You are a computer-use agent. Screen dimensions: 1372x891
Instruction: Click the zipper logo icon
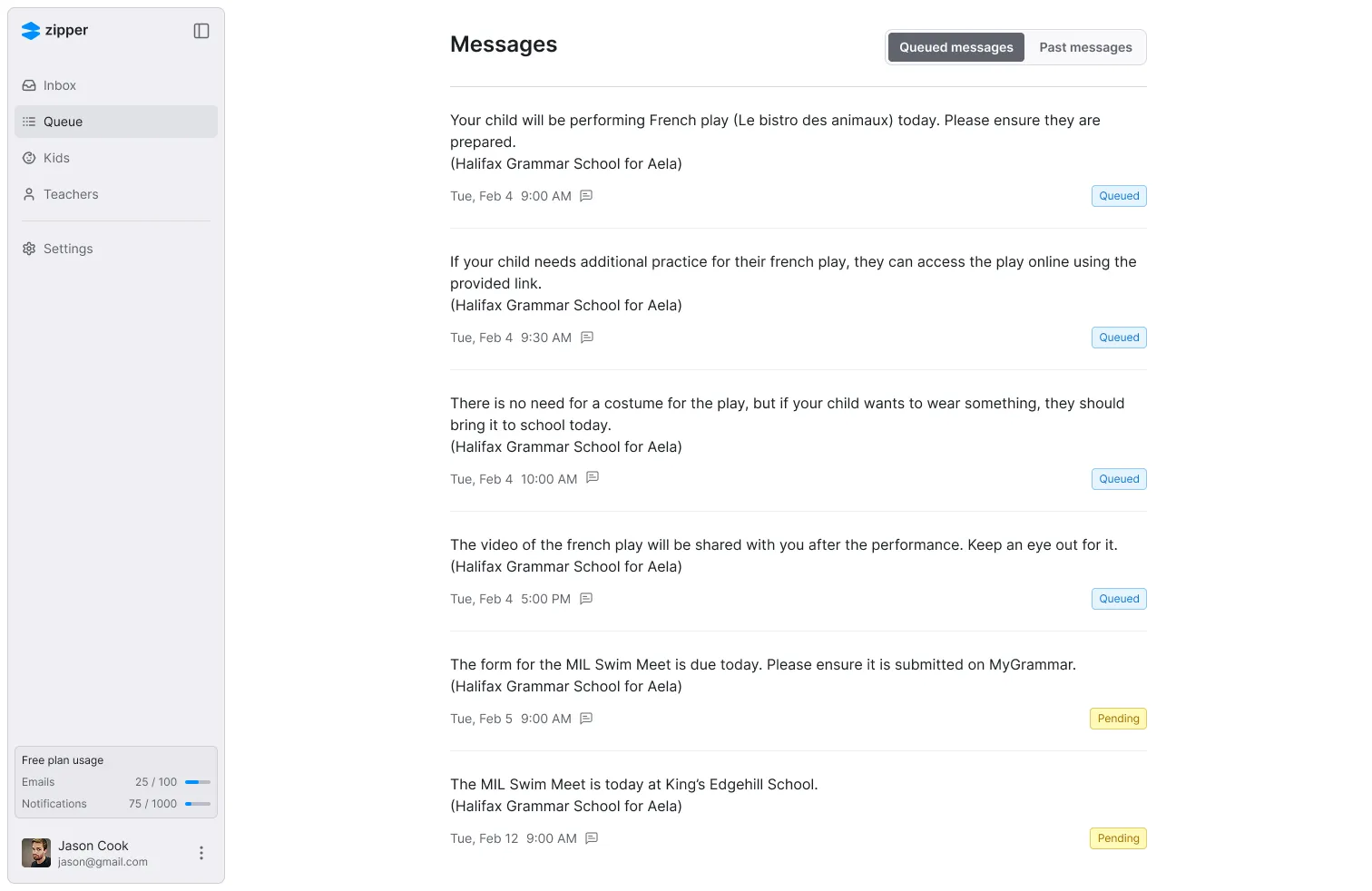[x=31, y=31]
